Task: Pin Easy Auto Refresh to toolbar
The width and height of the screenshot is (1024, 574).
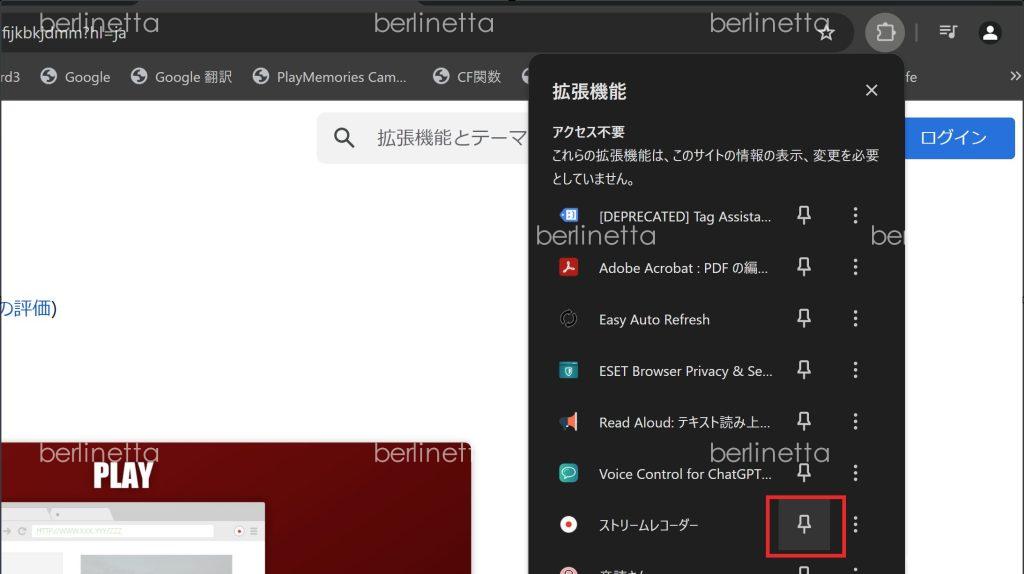Action: click(804, 319)
